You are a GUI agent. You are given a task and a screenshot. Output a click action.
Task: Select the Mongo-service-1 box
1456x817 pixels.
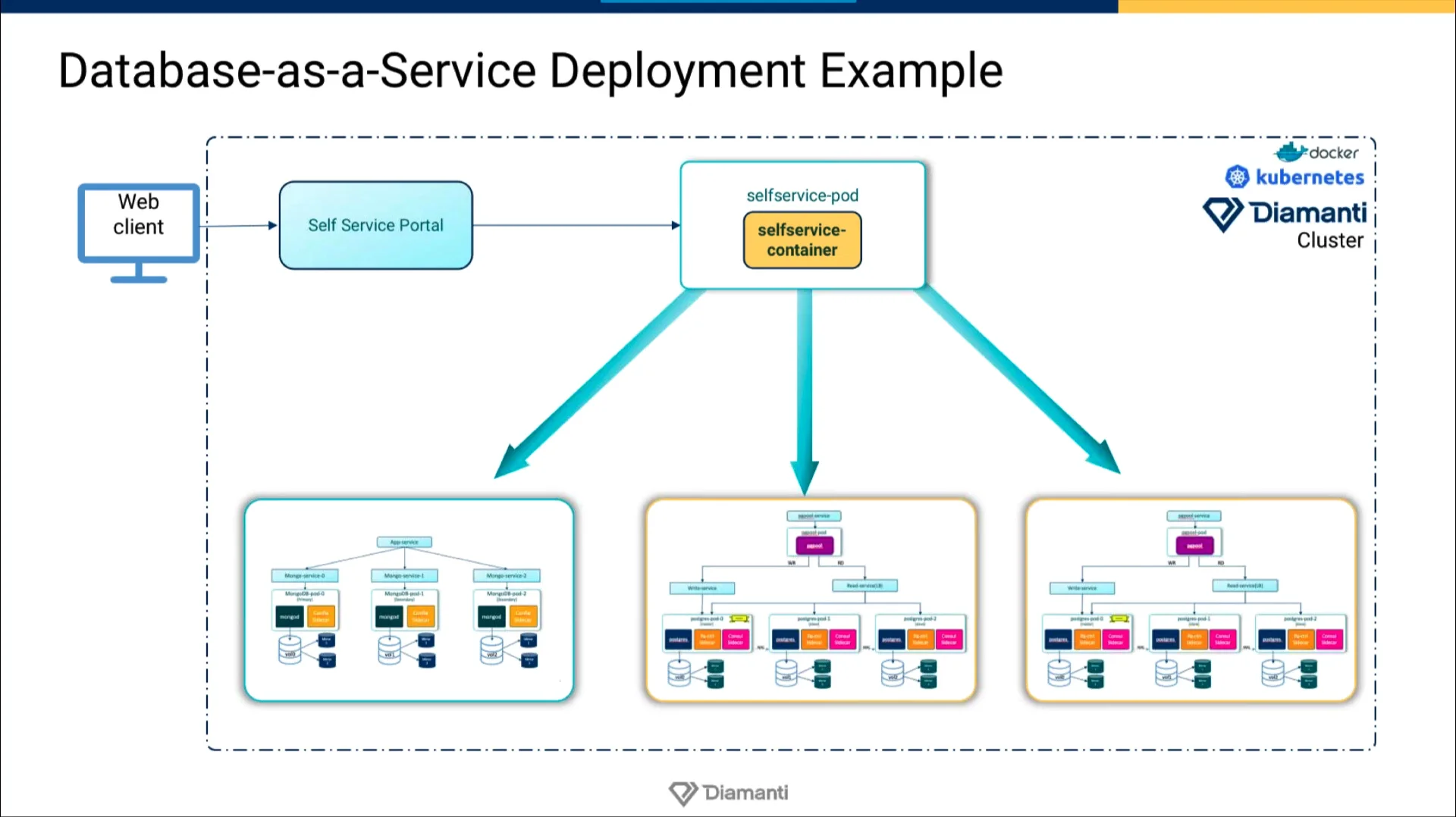point(404,576)
